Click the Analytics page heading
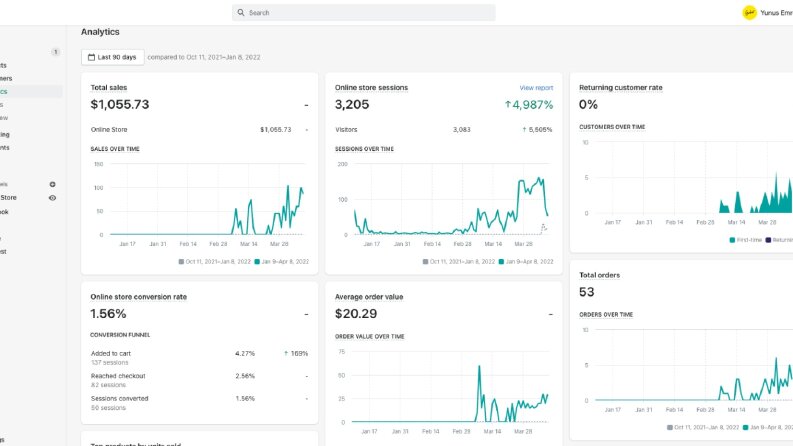Viewport: 793px width, 446px height. pos(100,32)
